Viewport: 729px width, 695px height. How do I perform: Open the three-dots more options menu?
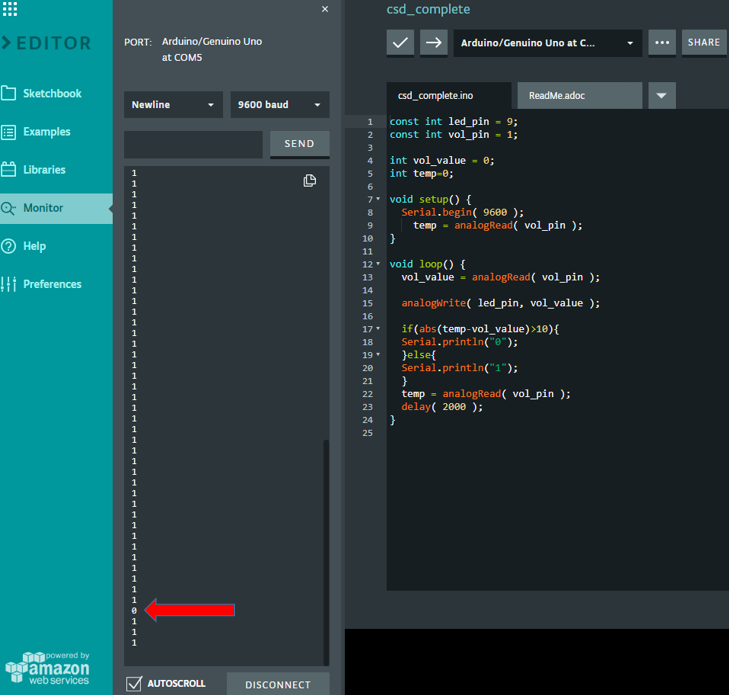tap(662, 43)
